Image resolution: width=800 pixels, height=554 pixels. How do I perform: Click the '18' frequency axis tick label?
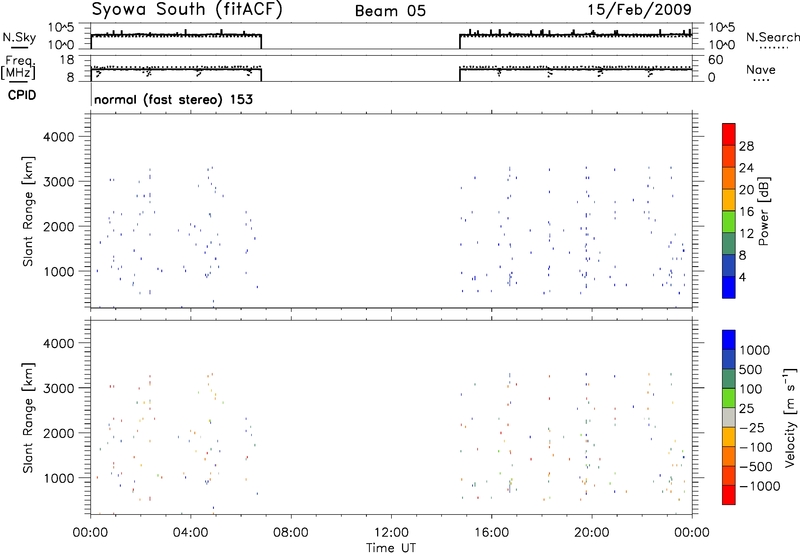[x=67, y=60]
